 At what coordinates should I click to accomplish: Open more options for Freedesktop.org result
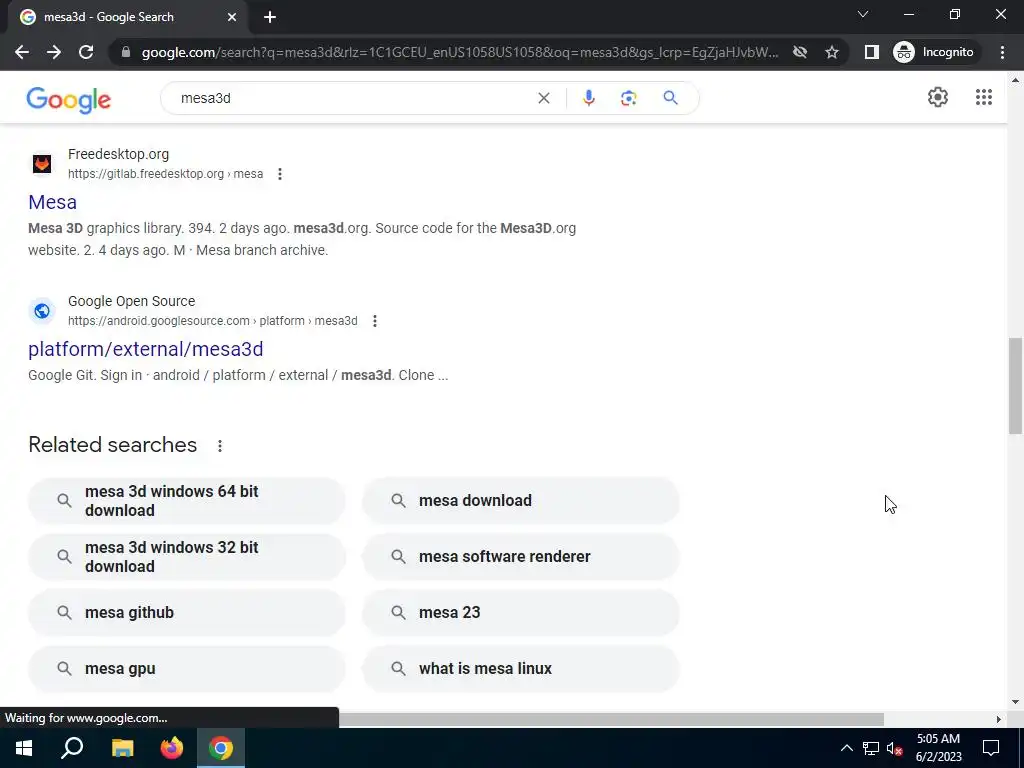point(280,174)
